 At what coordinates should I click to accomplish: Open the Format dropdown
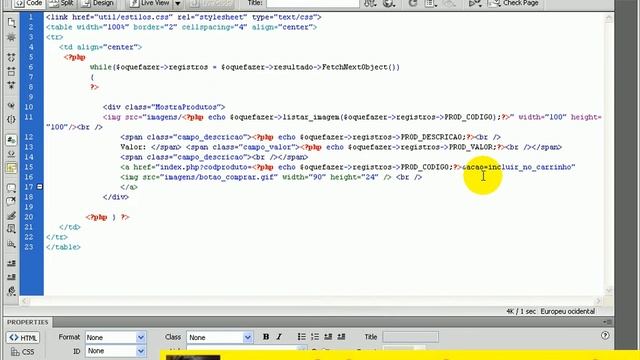coord(115,338)
